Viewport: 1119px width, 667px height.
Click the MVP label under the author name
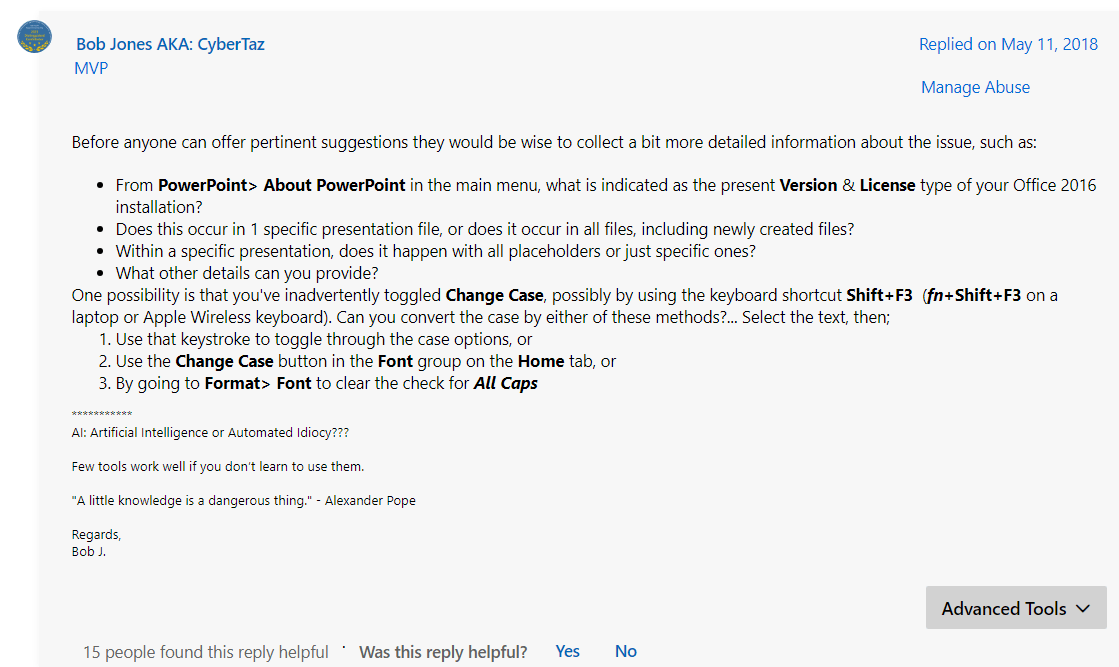click(x=91, y=68)
